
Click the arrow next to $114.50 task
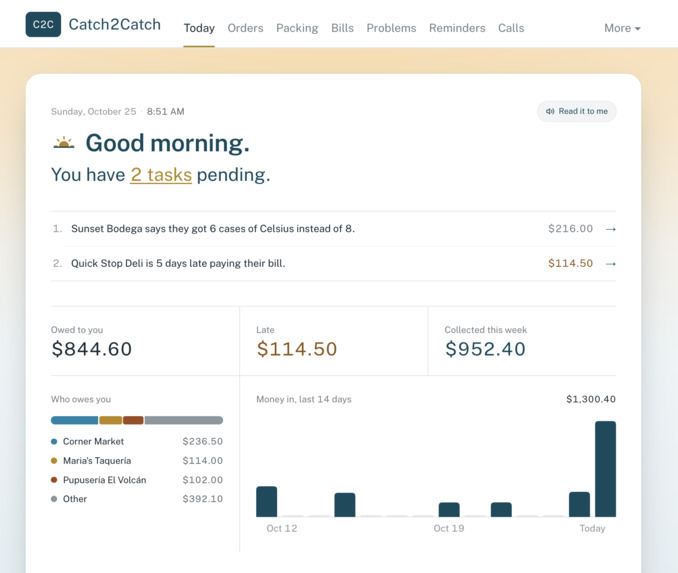coord(611,264)
